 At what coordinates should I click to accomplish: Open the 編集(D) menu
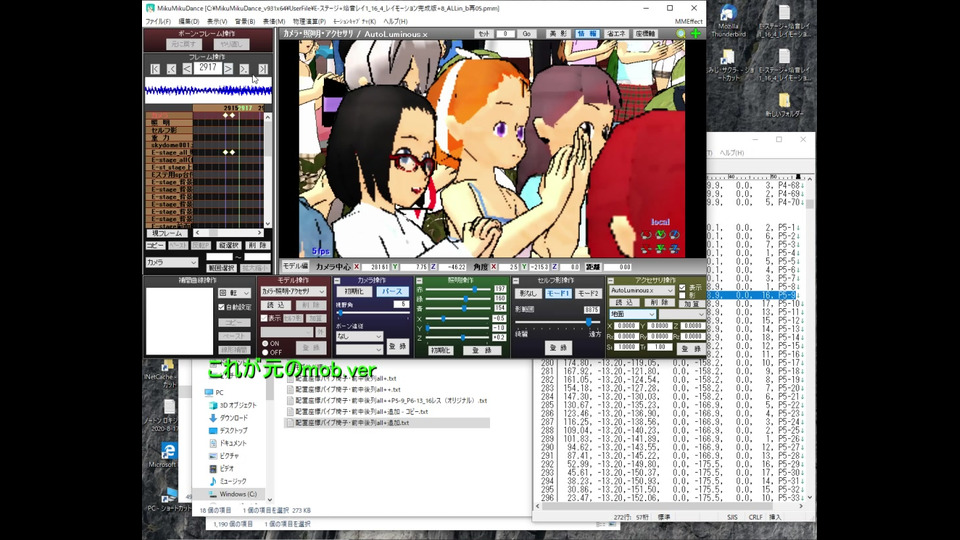[189, 21]
